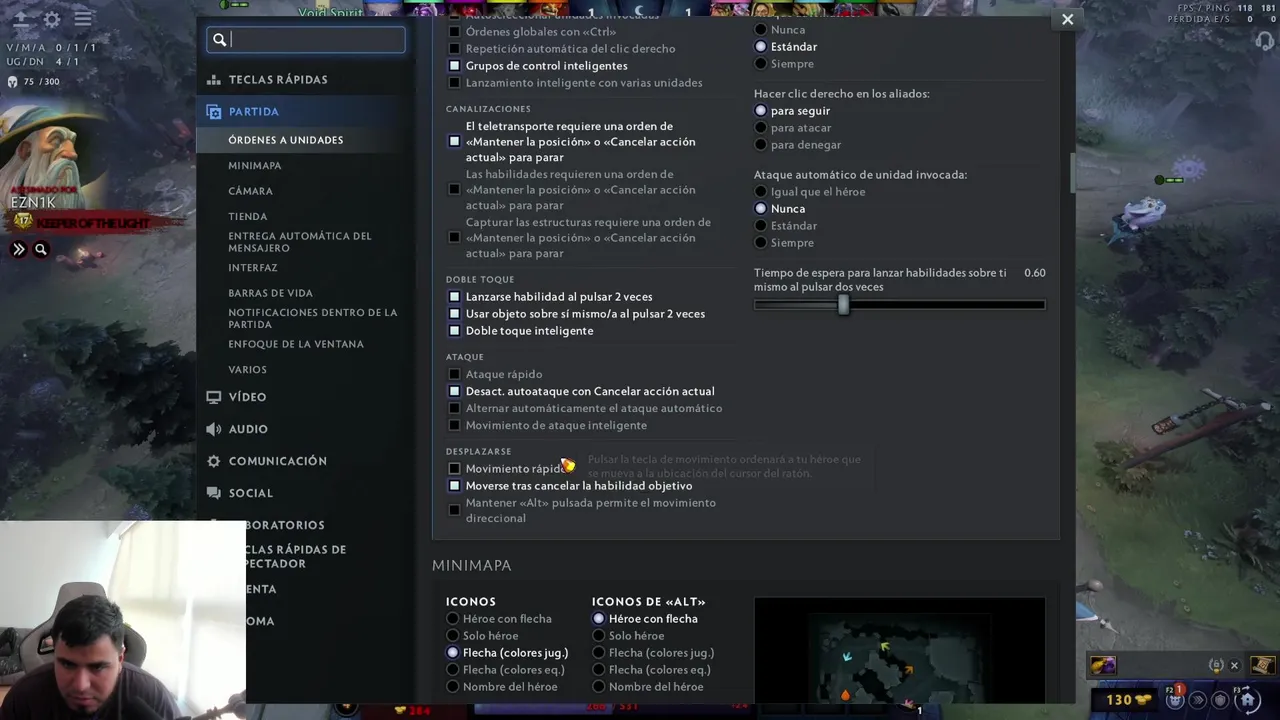Image resolution: width=1280 pixels, height=720 pixels.
Task: Click the 0.60 wait time value
Action: [1034, 273]
